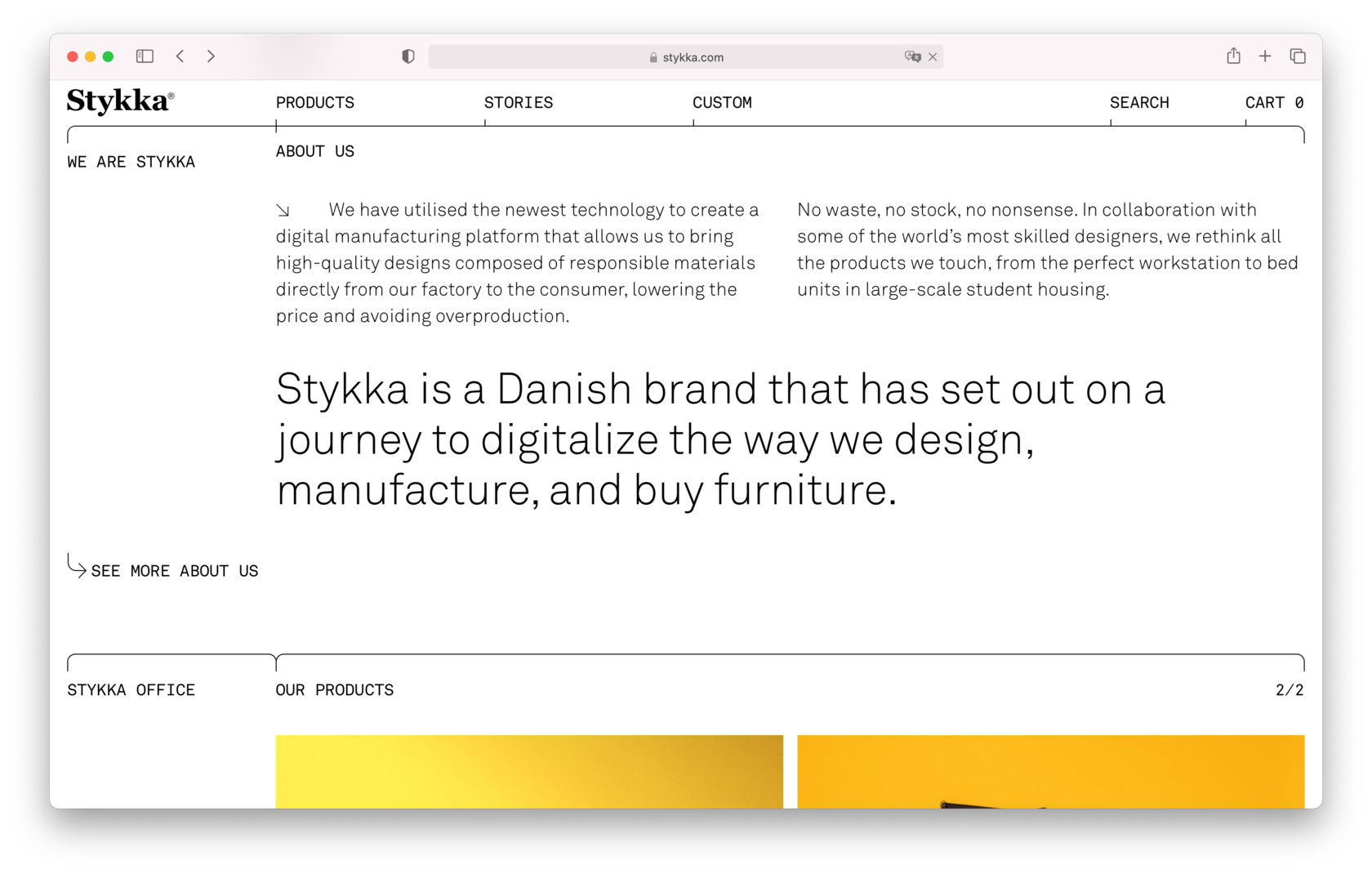Click the OUR PRODUCTS heading
1372x874 pixels.
click(x=334, y=690)
